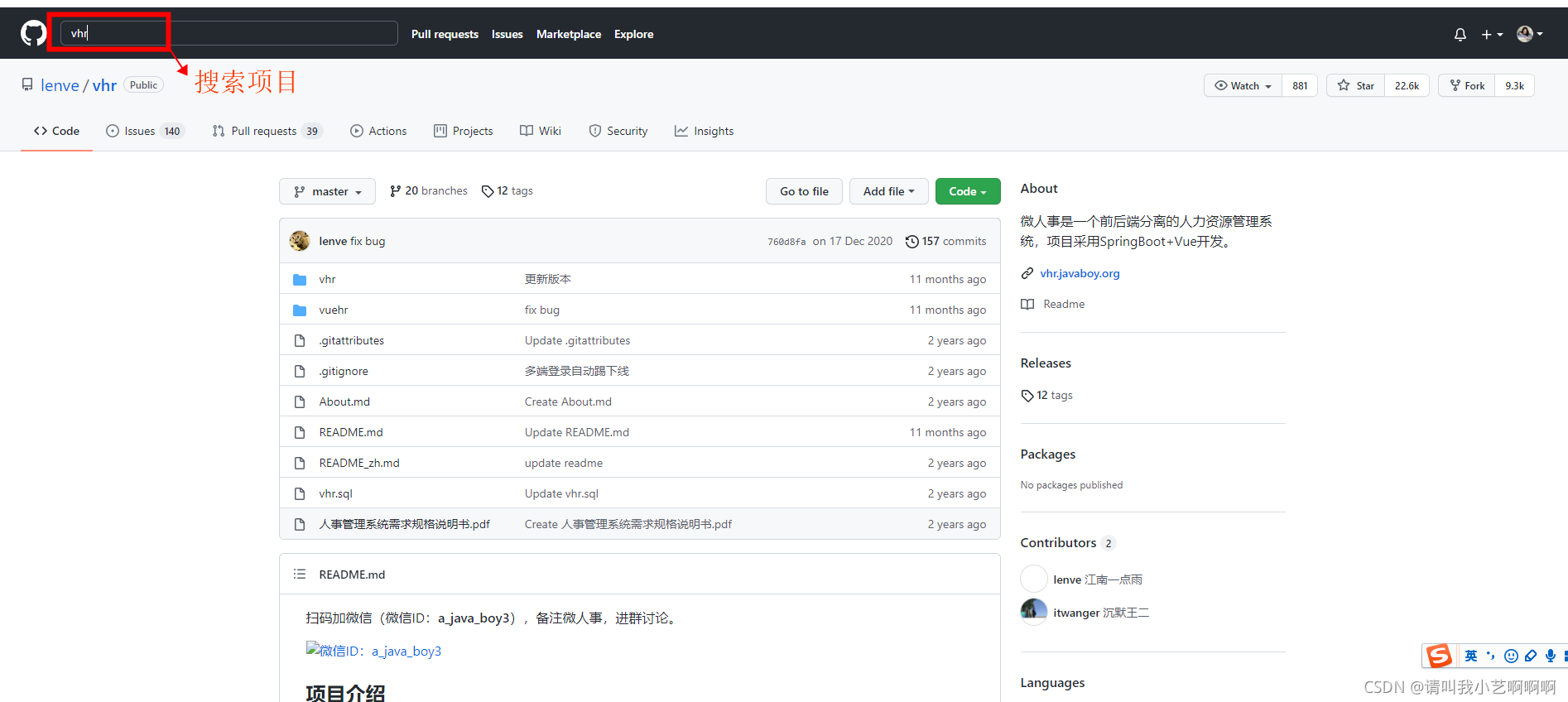The height and width of the screenshot is (702, 1568).
Task: Open the Insights tab
Action: (704, 131)
